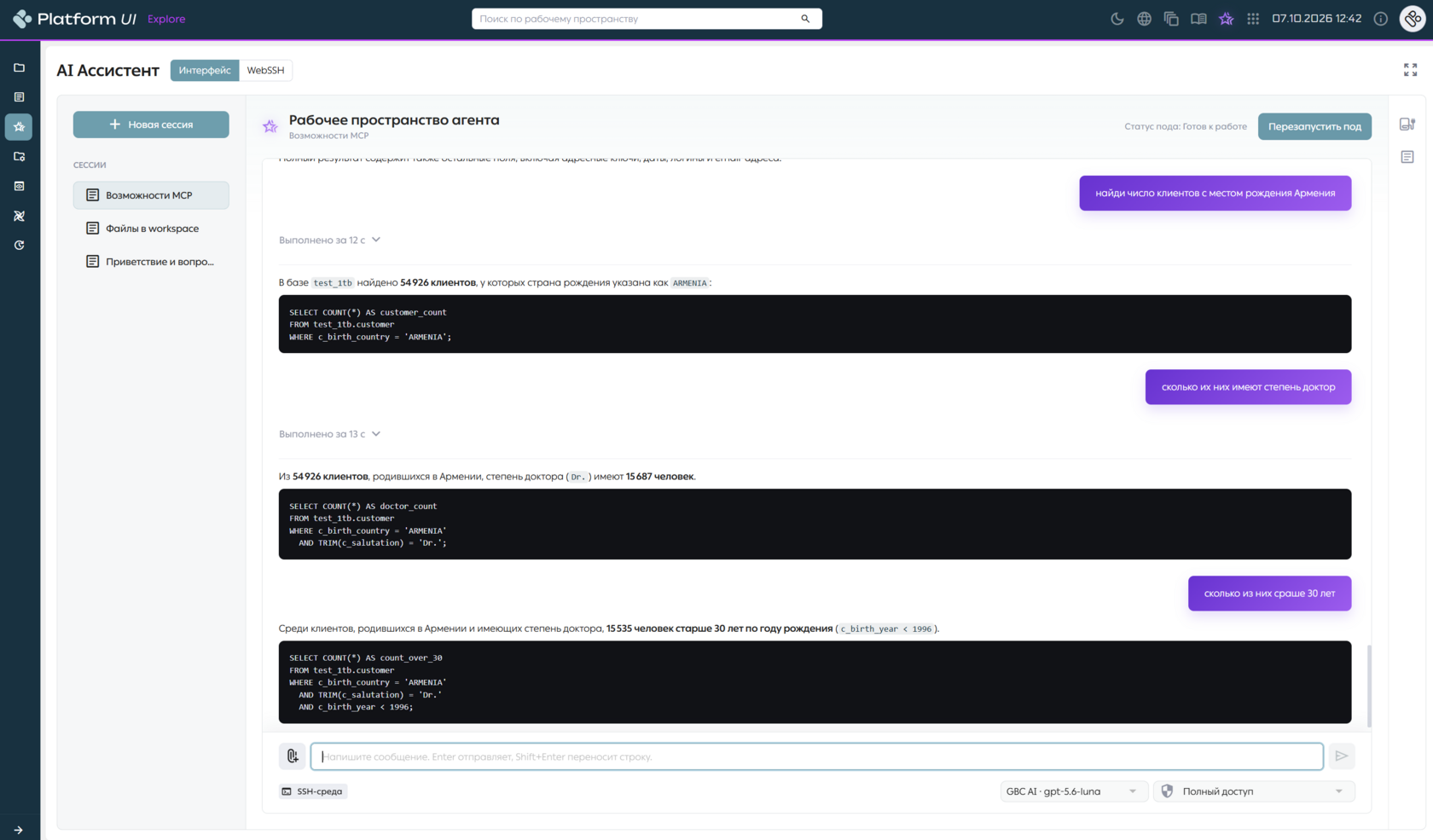Open the Полный доступ access dropdown
The height and width of the screenshot is (840, 1433).
coord(1254,791)
